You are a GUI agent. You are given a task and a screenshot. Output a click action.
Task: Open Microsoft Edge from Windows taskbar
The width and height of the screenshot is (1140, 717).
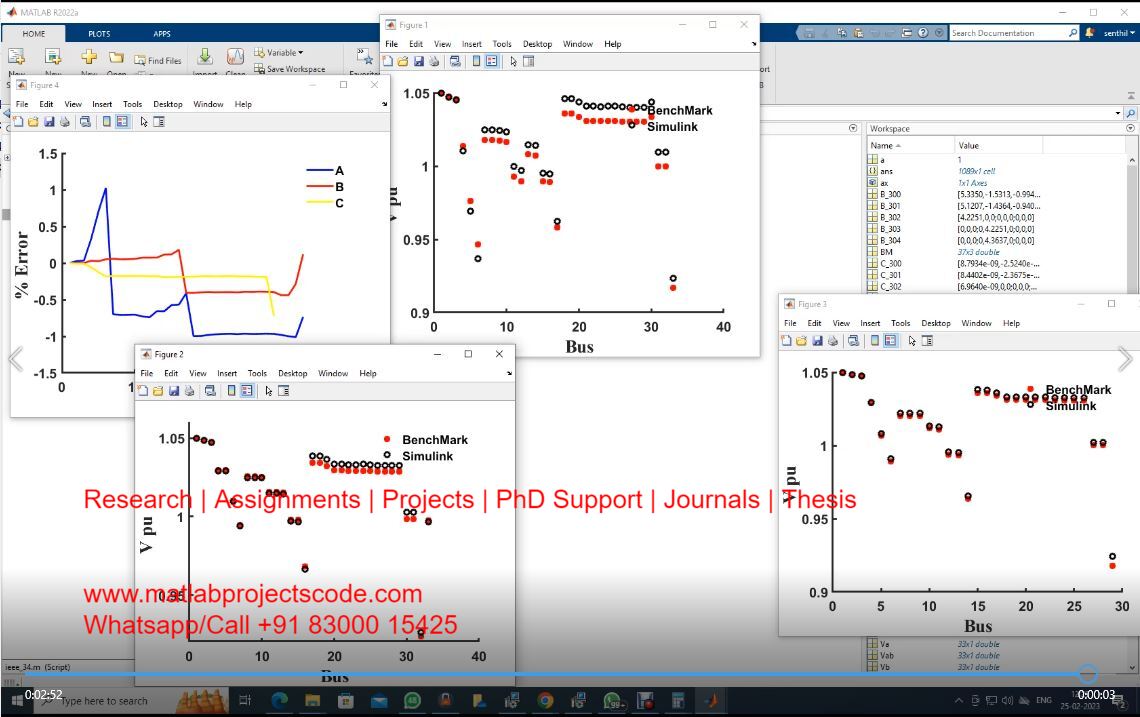[x=280, y=700]
